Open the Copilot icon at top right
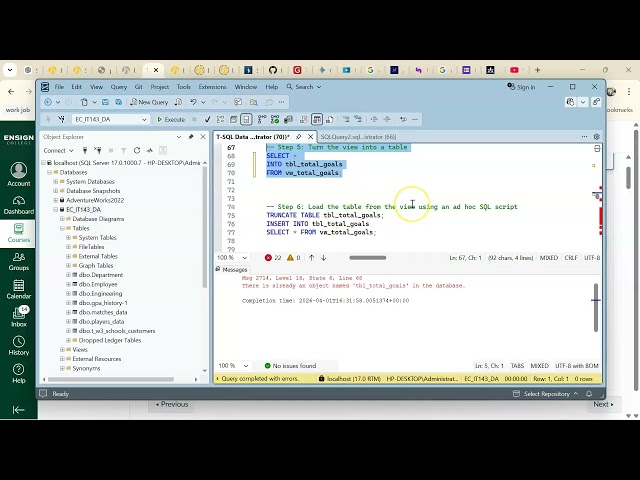This screenshot has height=480, width=640. click(571, 102)
